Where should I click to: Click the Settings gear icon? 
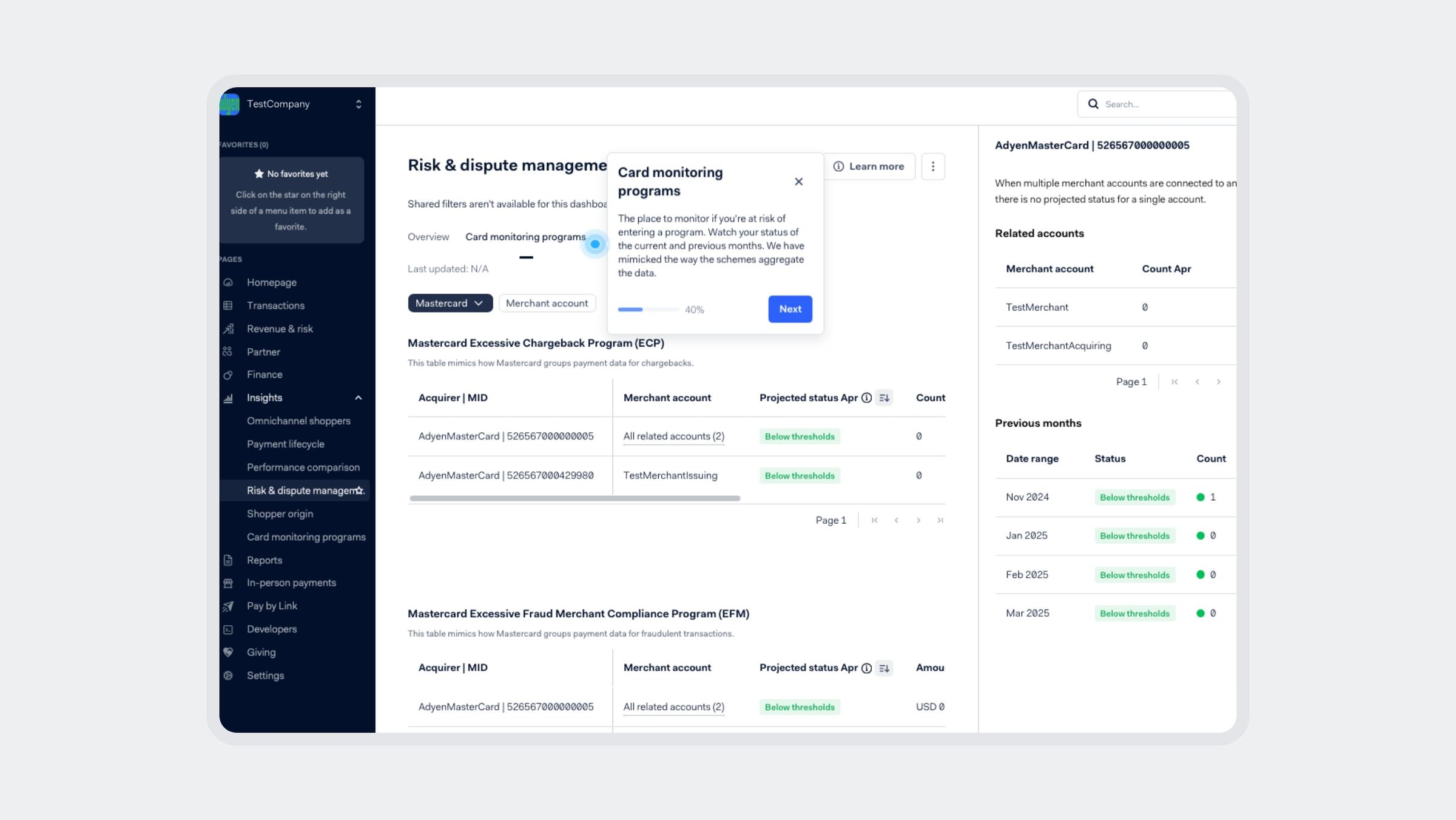(228, 676)
